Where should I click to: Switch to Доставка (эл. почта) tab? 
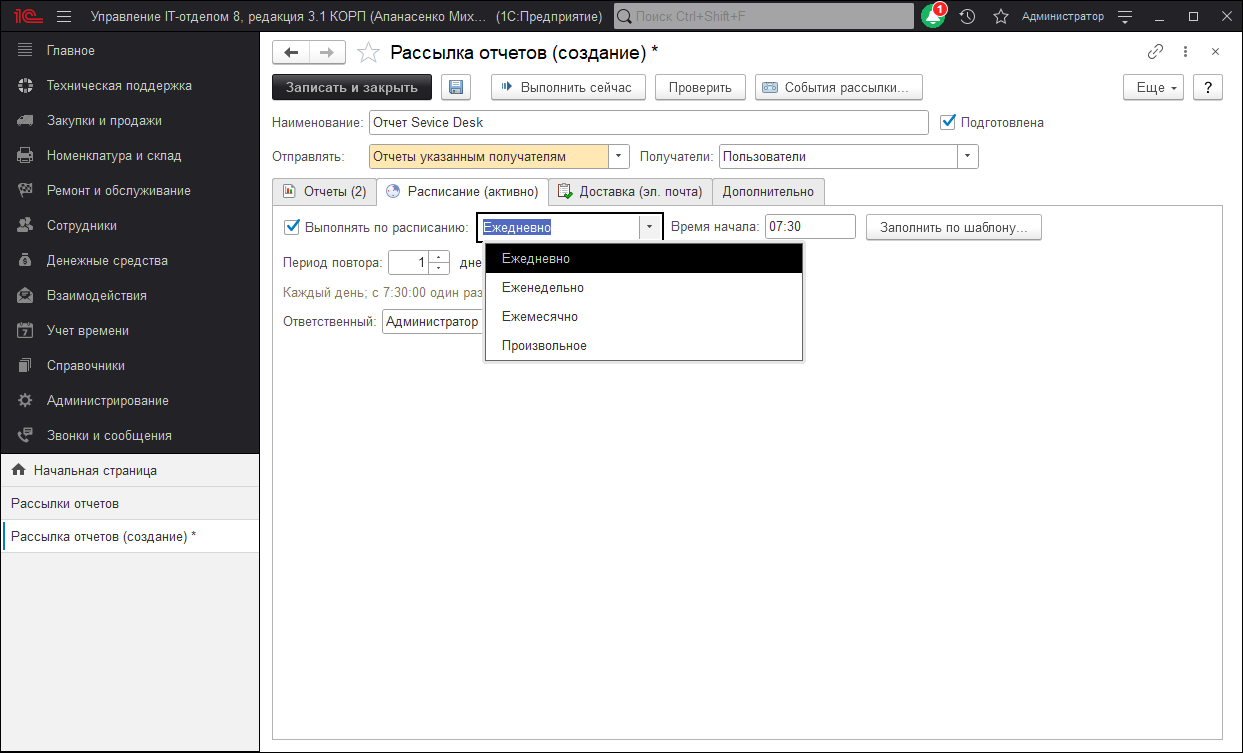coord(630,191)
